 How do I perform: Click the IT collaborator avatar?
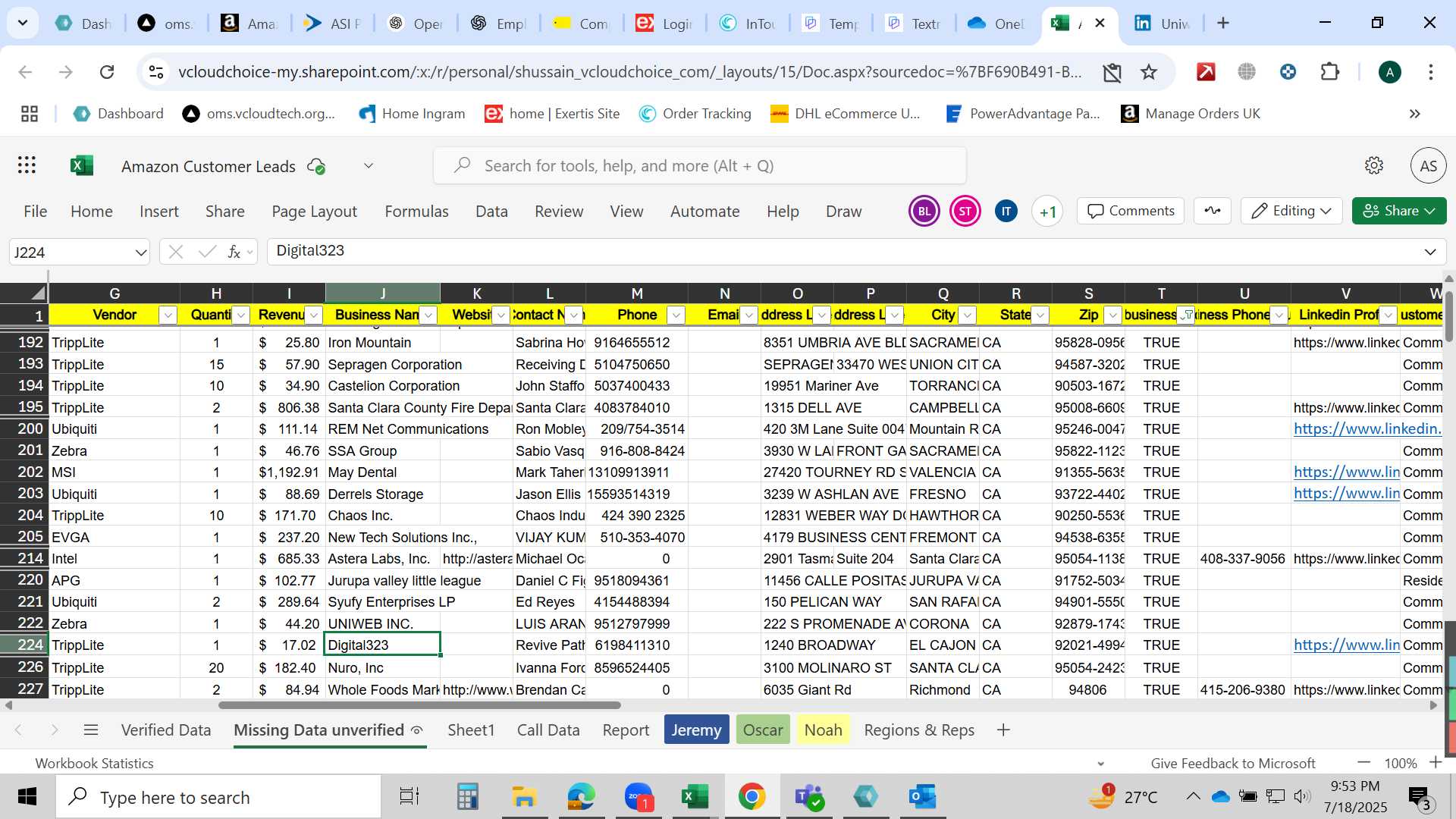pos(1006,212)
